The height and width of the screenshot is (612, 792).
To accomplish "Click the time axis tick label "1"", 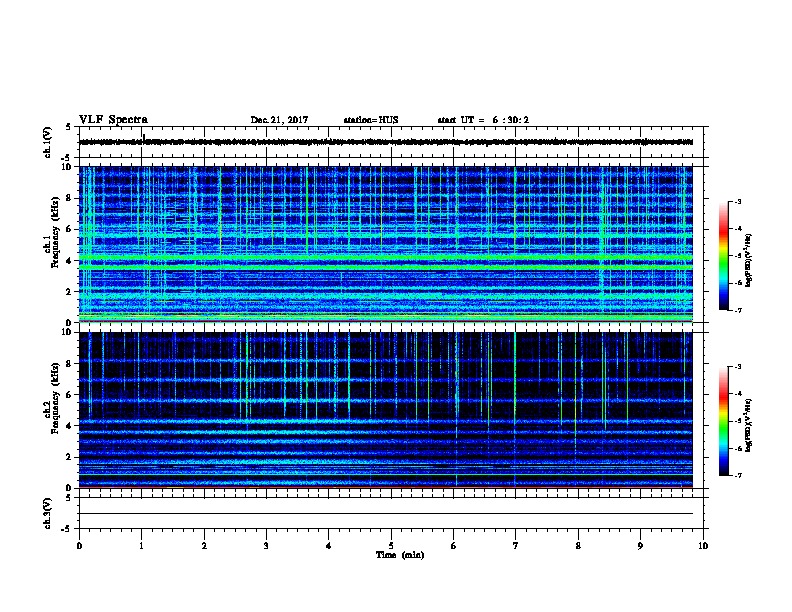I will [141, 545].
